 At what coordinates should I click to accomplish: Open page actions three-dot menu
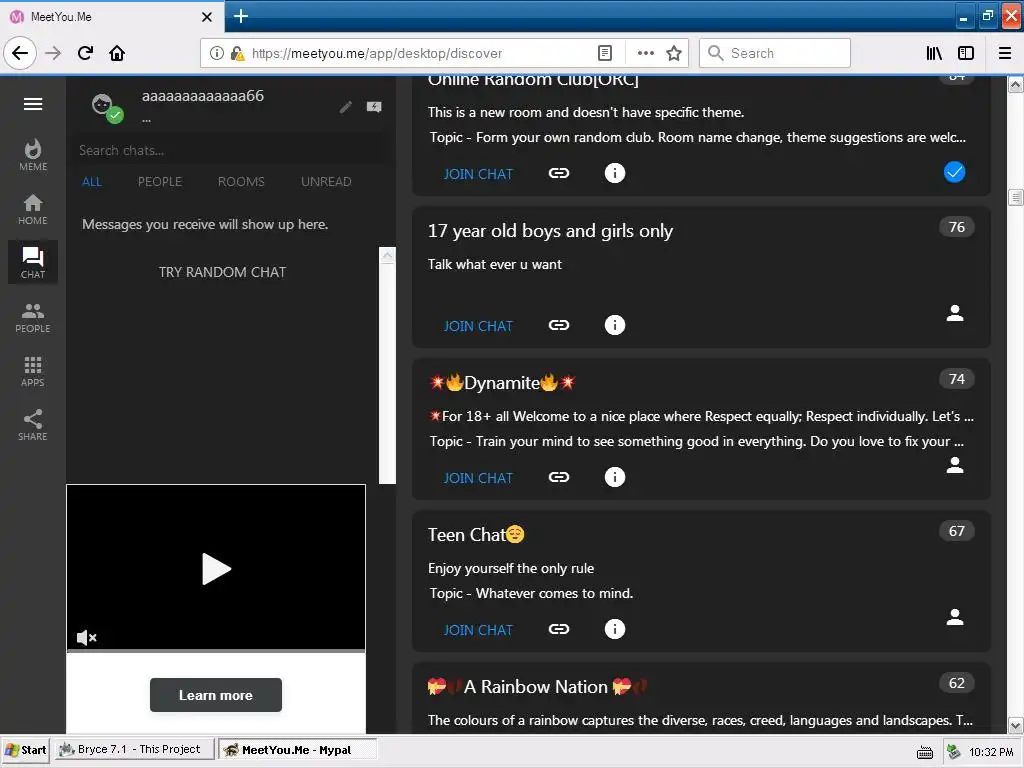click(x=645, y=53)
